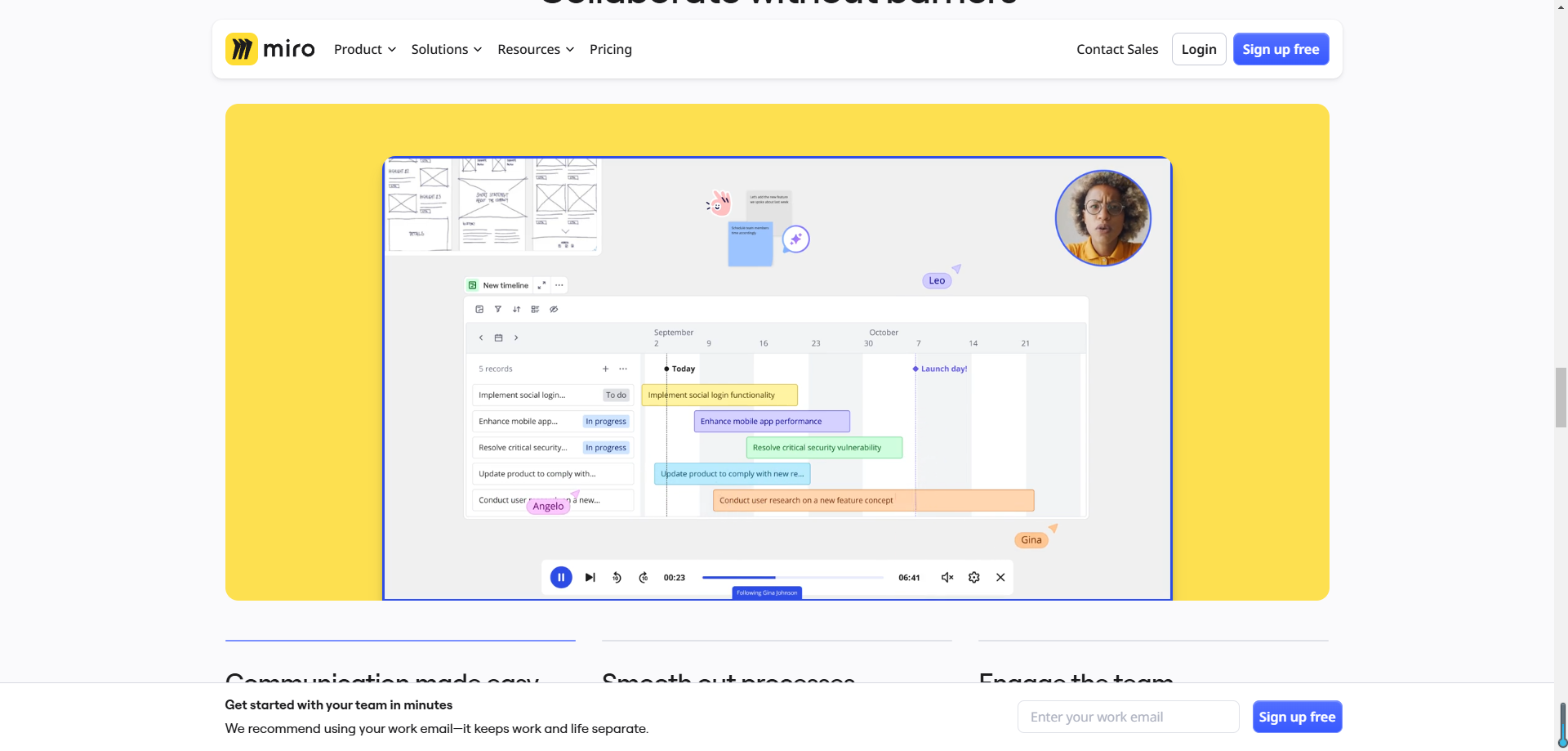The height and width of the screenshot is (751, 1568).
Task: Click Gina's cursor label
Action: tap(1031, 539)
